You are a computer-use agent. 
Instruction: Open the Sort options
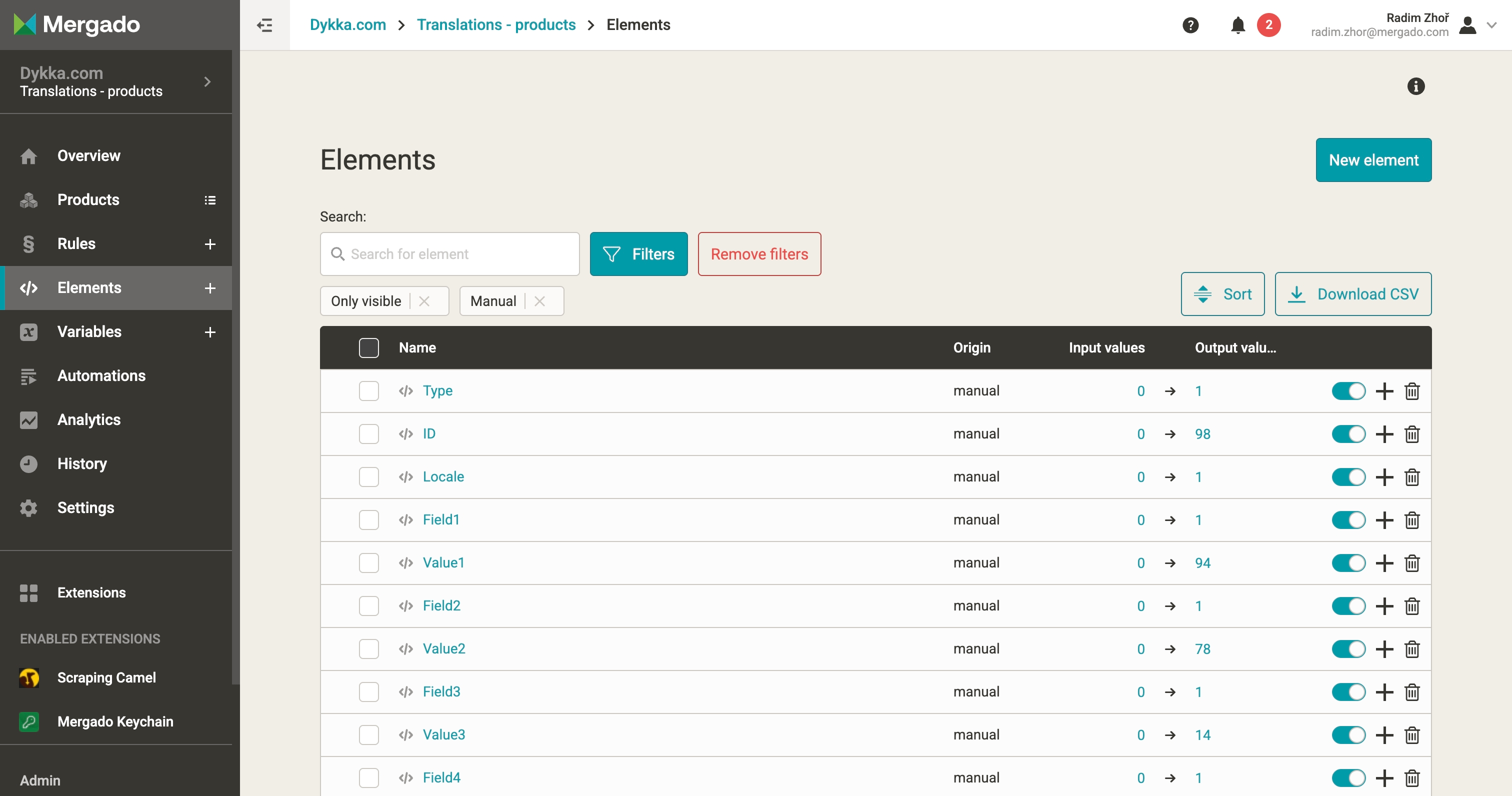1222,294
